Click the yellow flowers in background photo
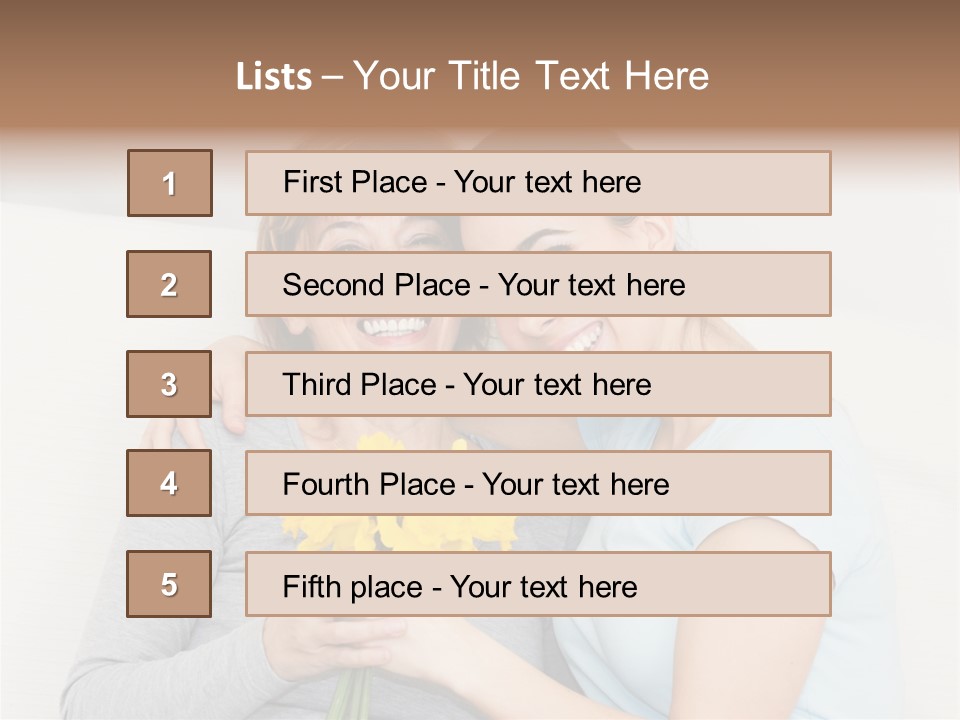 (x=400, y=532)
